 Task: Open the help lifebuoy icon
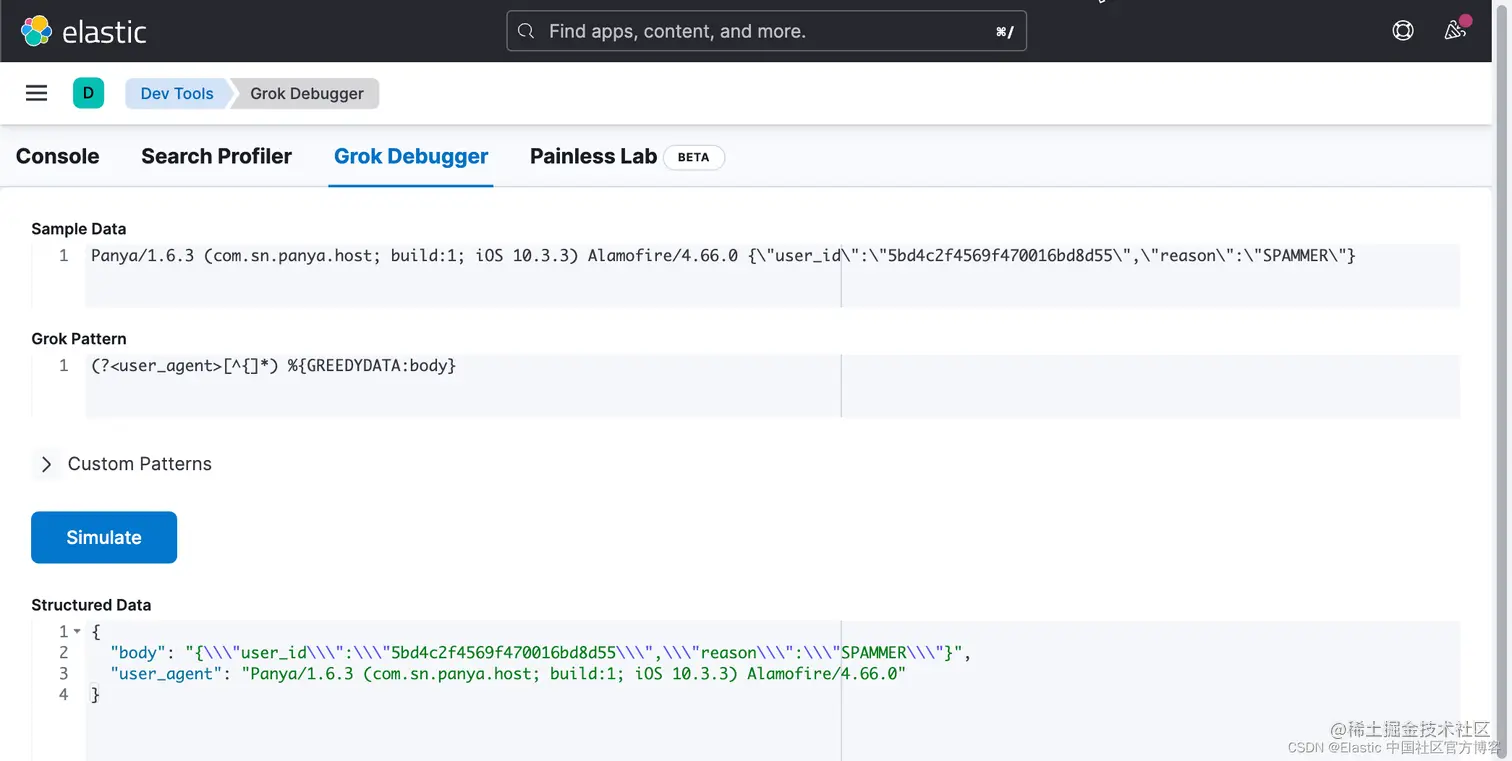coord(1403,30)
